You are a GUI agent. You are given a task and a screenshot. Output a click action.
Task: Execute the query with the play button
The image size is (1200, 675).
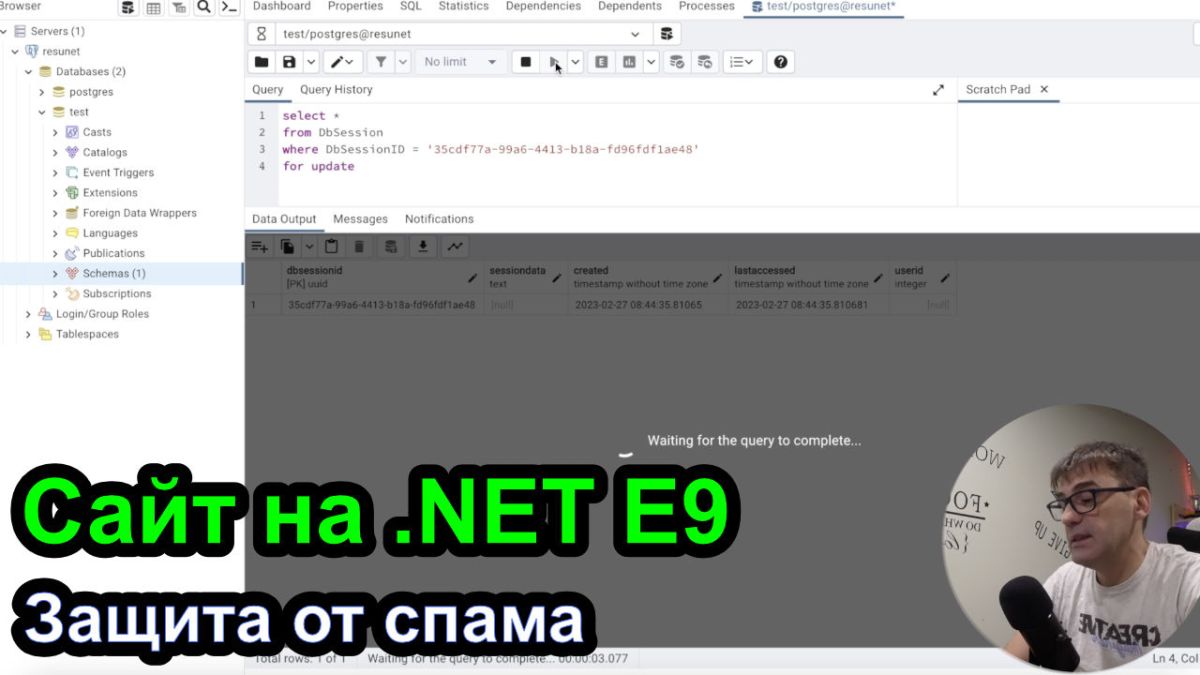pos(554,62)
